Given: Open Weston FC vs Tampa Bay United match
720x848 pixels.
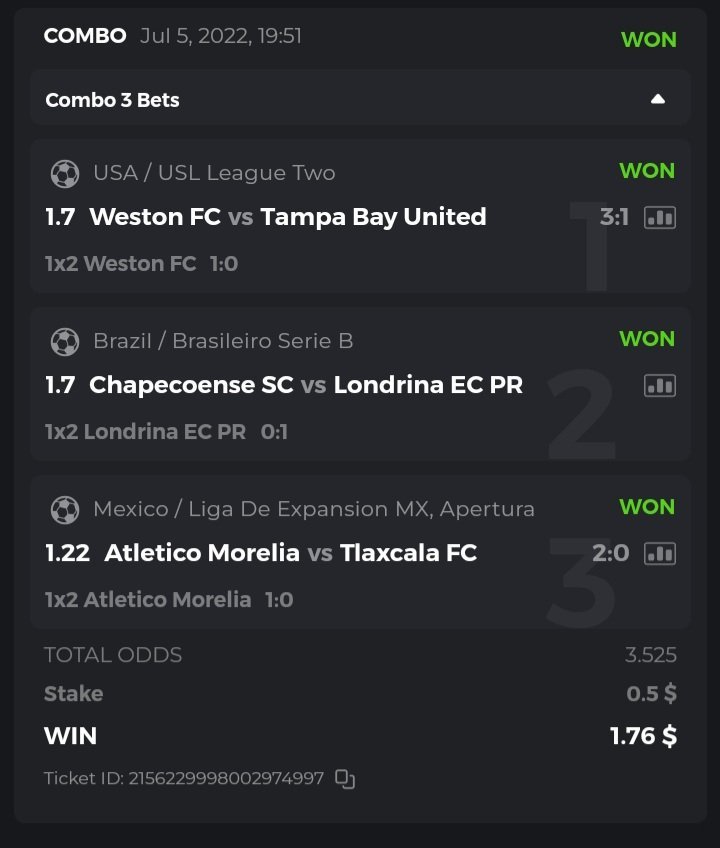Looking at the screenshot, I should click(287, 217).
